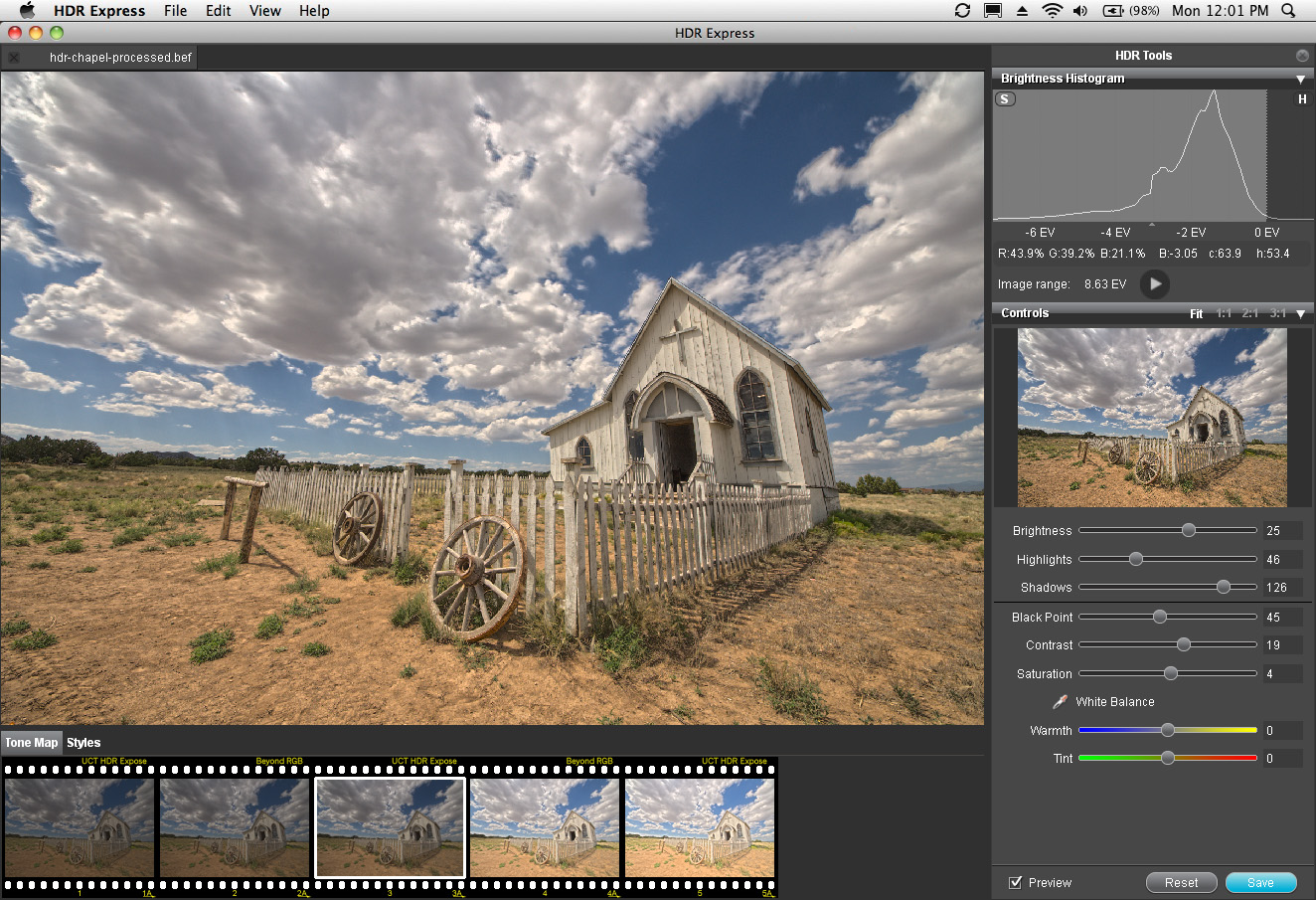This screenshot has width=1316, height=900.
Task: Open Spotlight search in menu bar
Action: pyautogui.click(x=1288, y=11)
